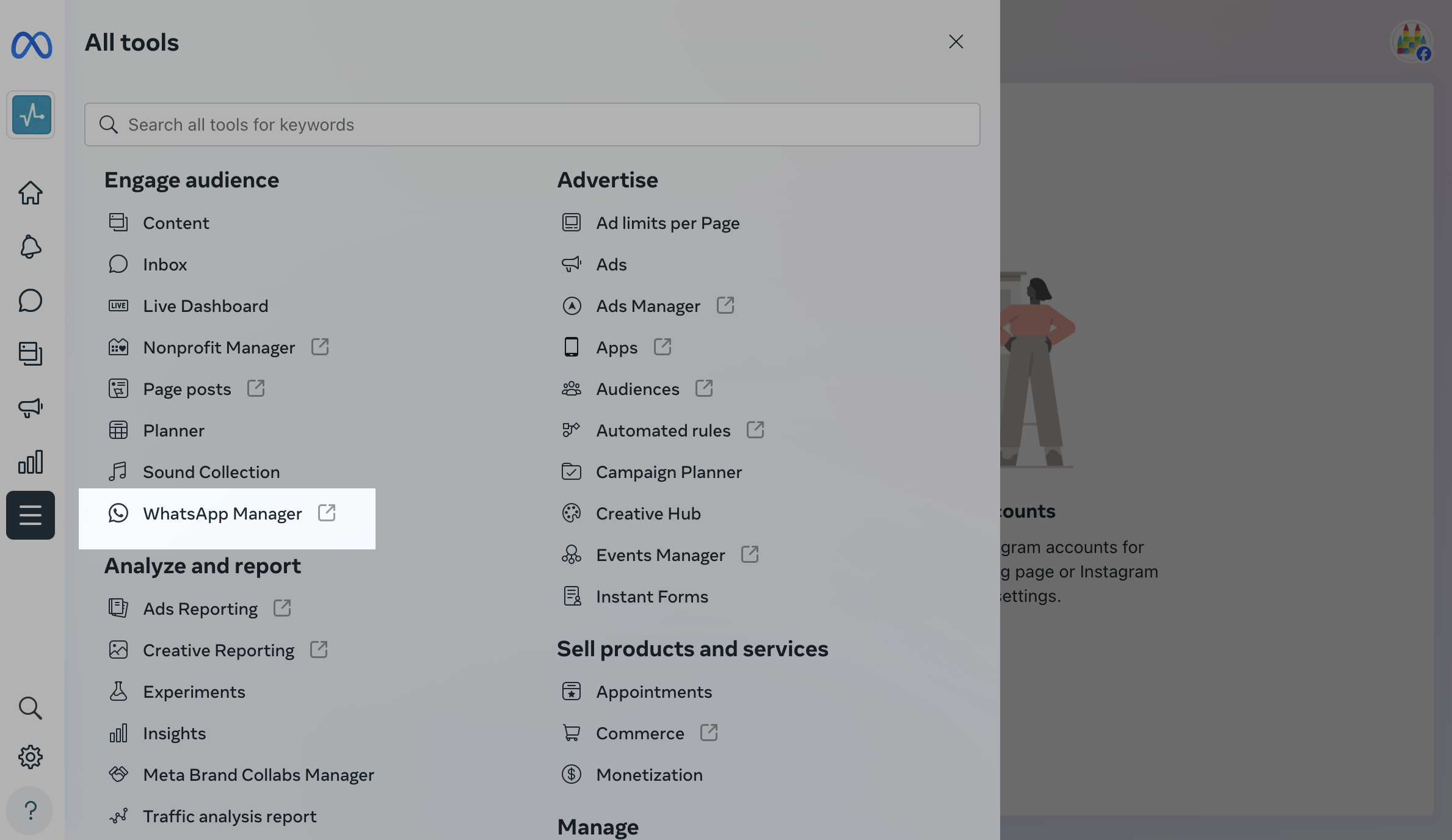Open Insights under Analyze and report

pyautogui.click(x=175, y=733)
